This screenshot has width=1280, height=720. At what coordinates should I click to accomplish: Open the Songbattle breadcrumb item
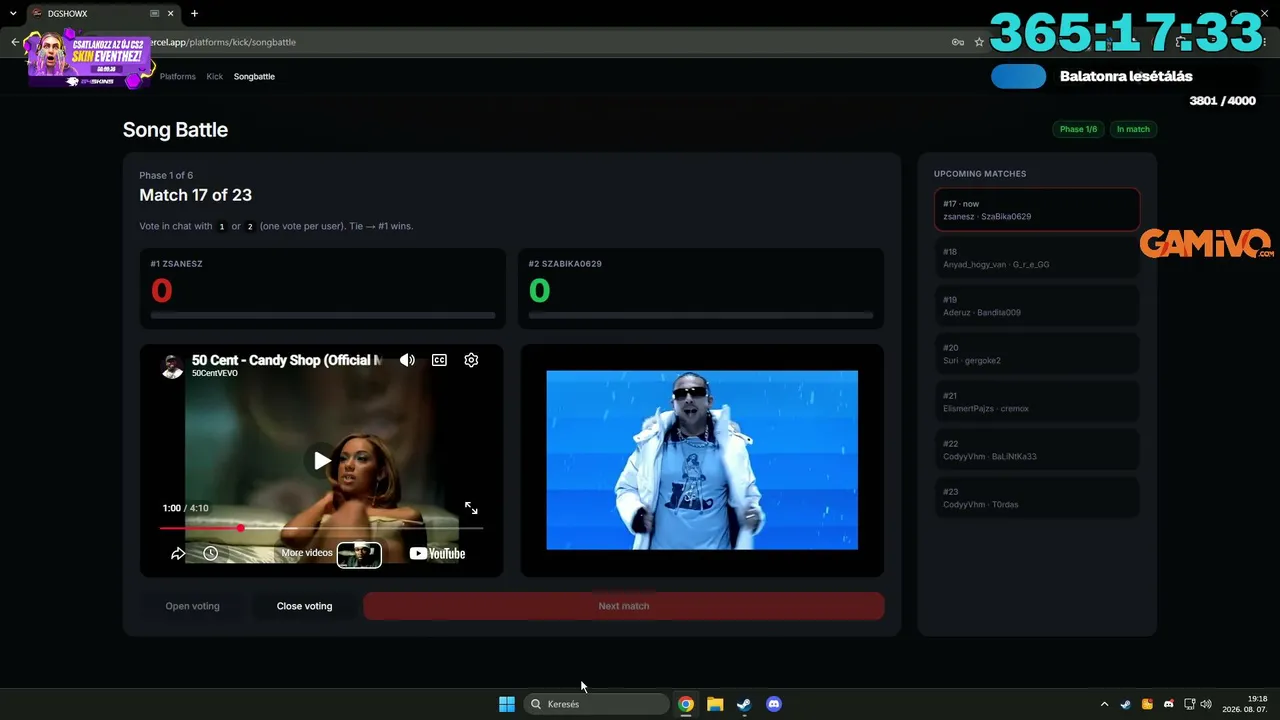pyautogui.click(x=254, y=76)
